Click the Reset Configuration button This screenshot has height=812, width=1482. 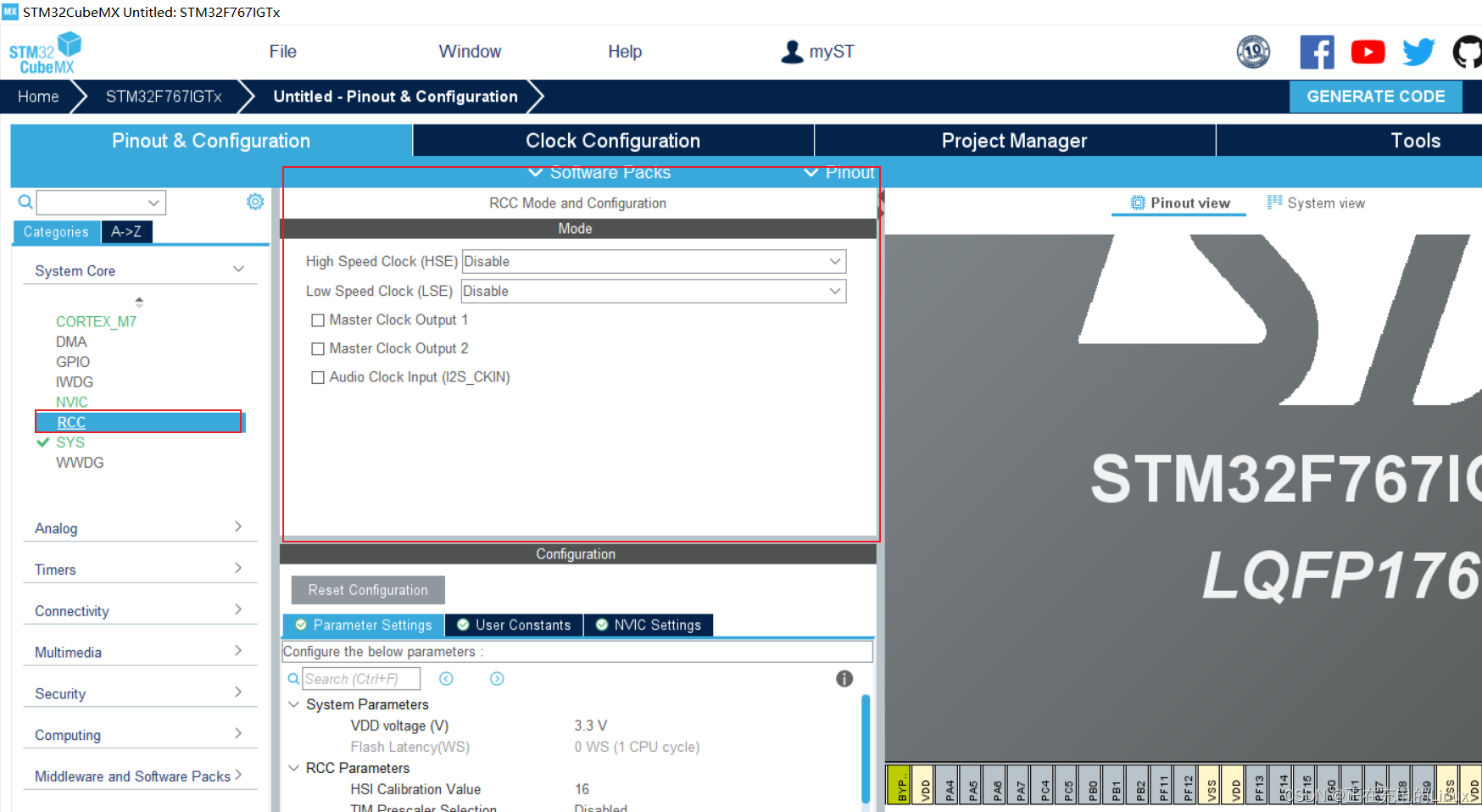tap(368, 590)
